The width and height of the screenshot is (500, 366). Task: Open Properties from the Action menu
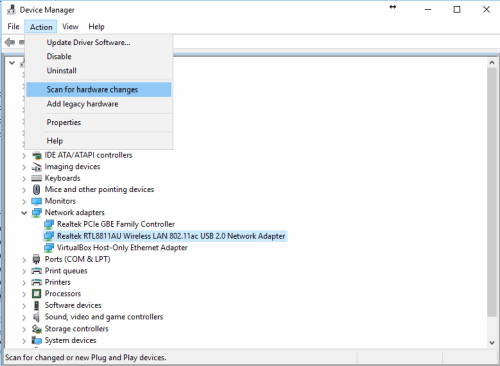[x=99, y=122]
